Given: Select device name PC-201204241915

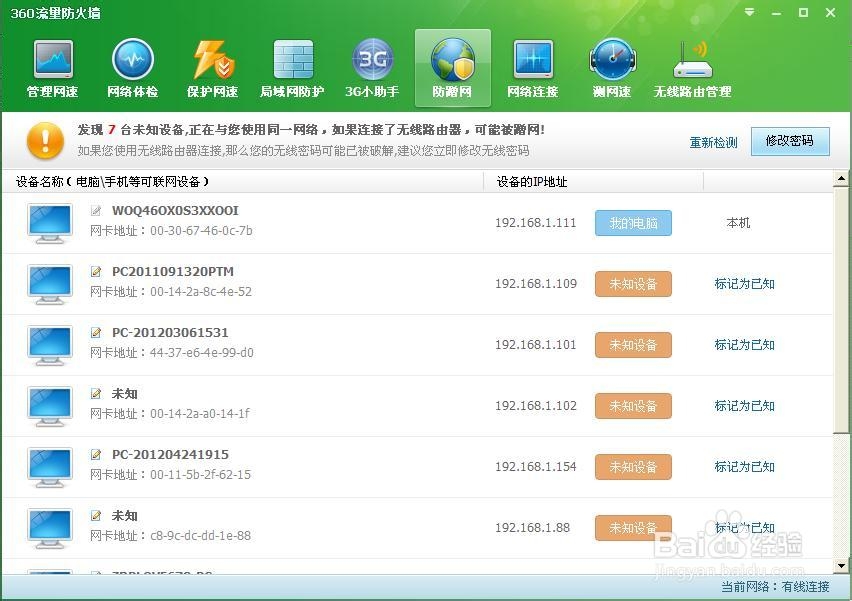Looking at the screenshot, I should coord(170,454).
